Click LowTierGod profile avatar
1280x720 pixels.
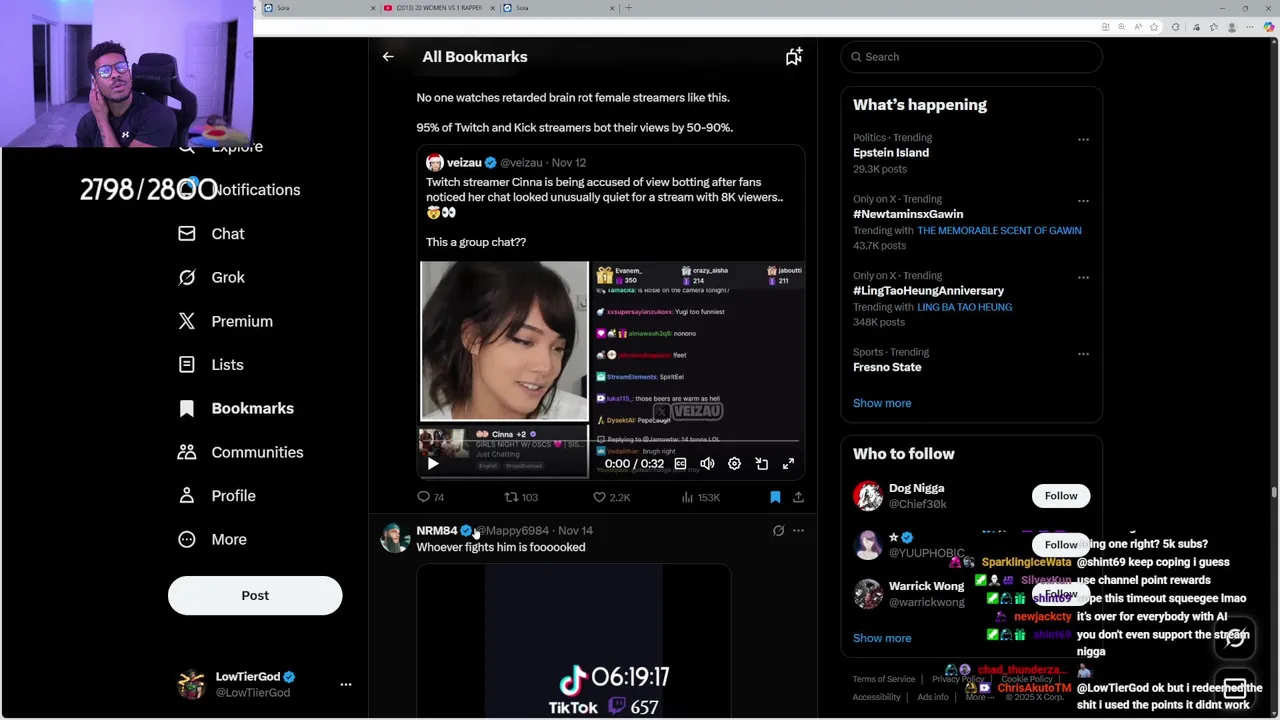coord(191,685)
